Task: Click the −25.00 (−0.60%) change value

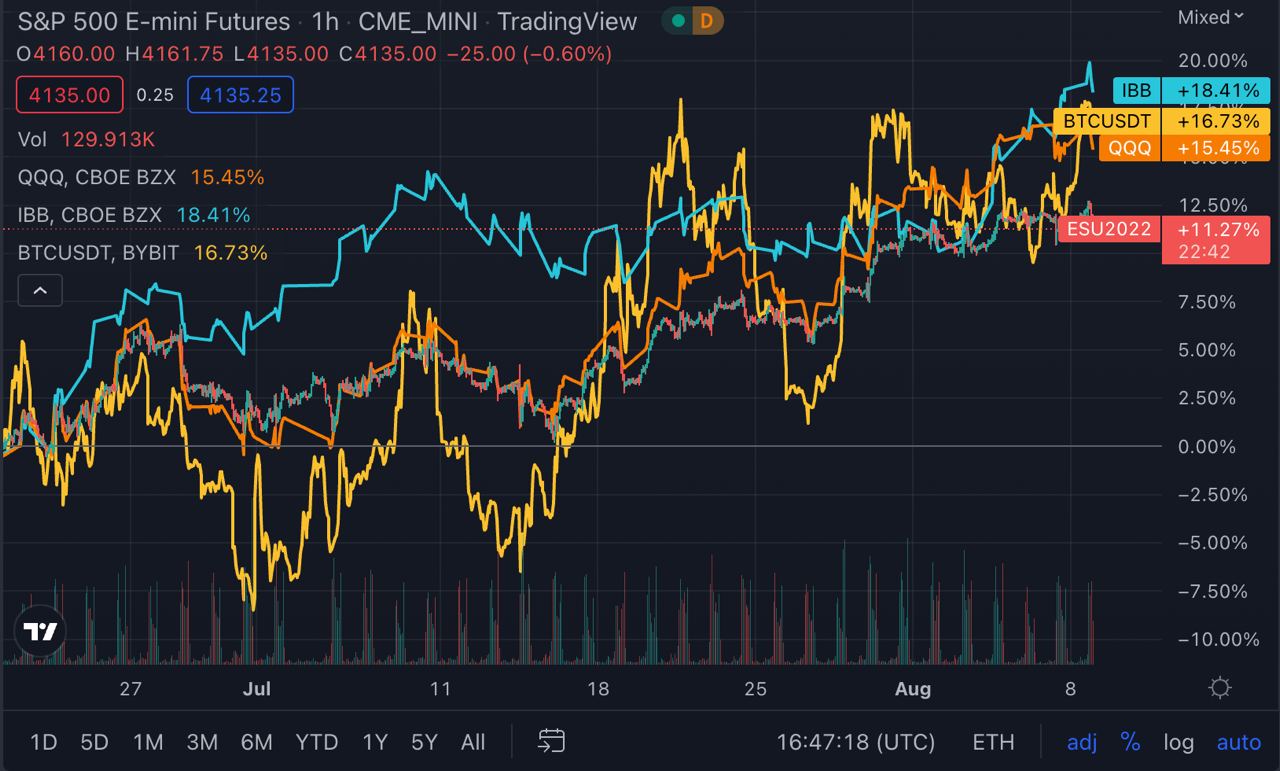Action: pyautogui.click(x=529, y=54)
